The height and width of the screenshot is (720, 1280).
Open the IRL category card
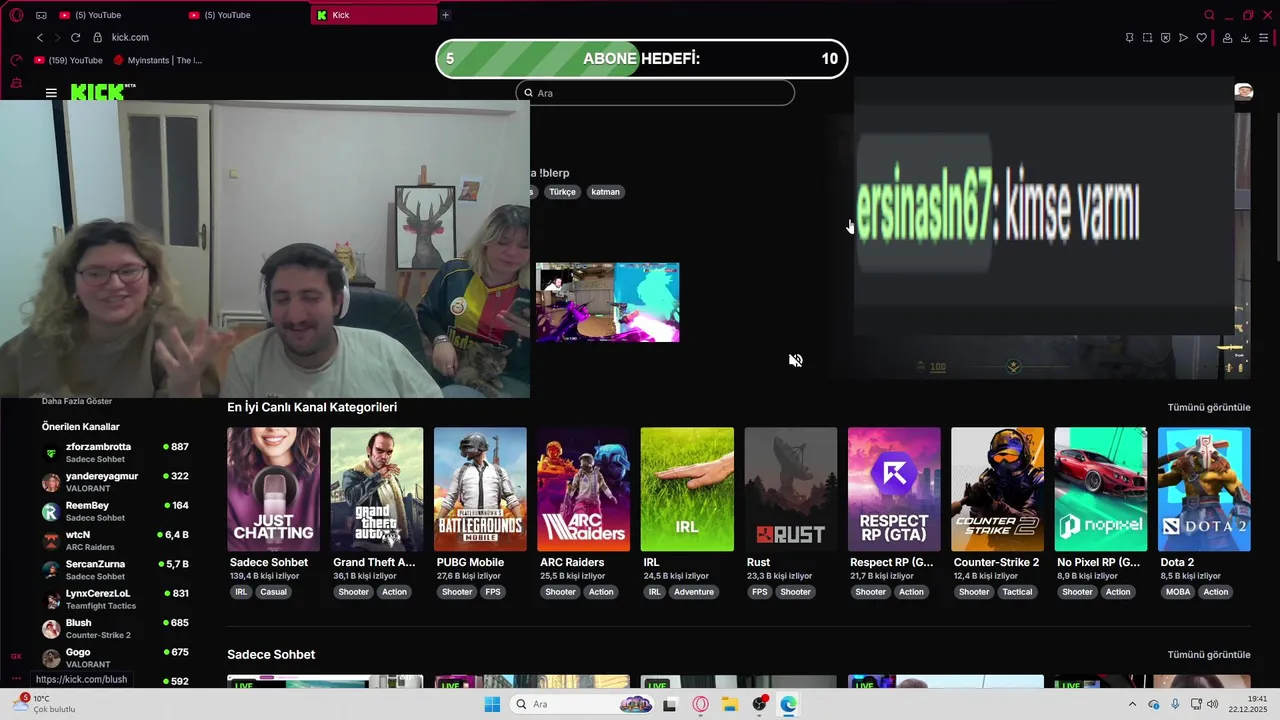[x=687, y=489]
